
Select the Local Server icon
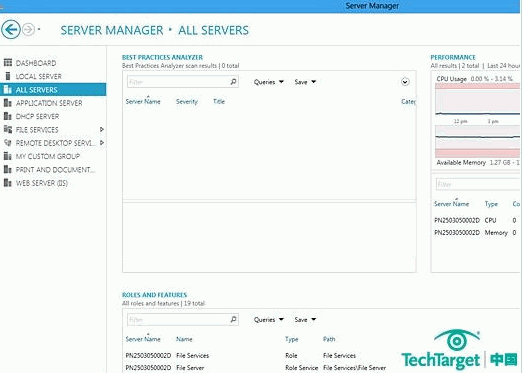pos(8,76)
